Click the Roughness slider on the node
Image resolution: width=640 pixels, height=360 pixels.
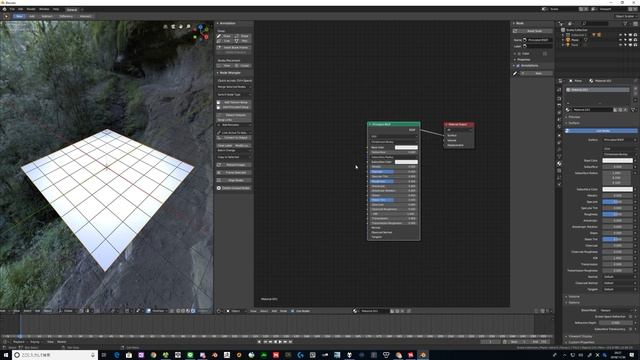point(393,181)
